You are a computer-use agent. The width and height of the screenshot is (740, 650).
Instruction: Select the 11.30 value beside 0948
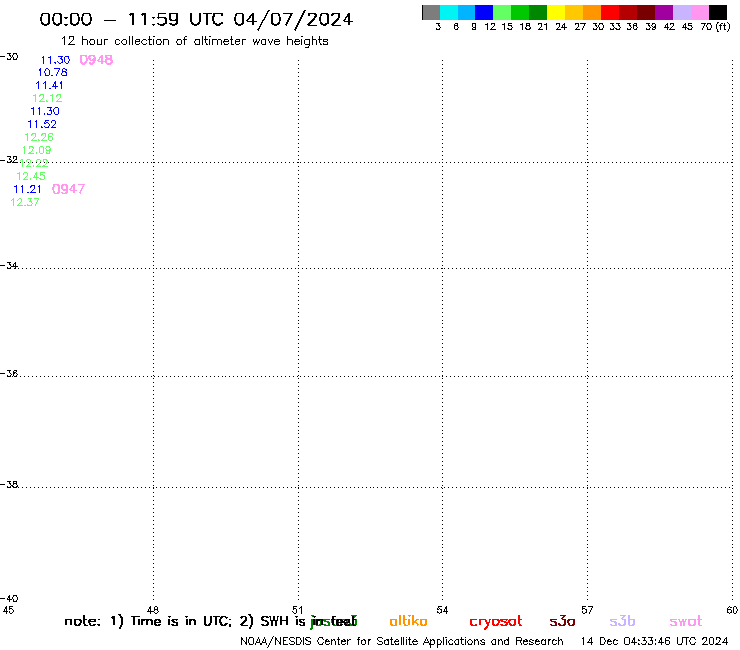[55, 60]
